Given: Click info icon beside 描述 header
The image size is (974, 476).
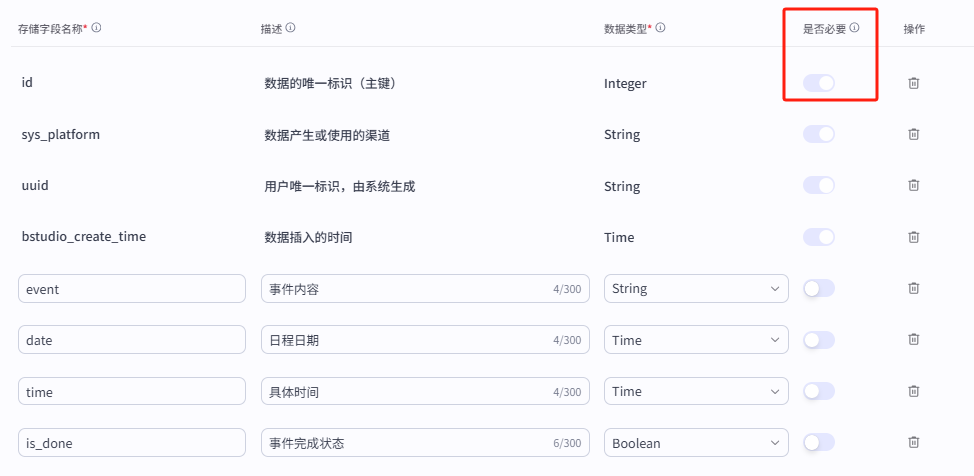Looking at the screenshot, I should pos(290,28).
